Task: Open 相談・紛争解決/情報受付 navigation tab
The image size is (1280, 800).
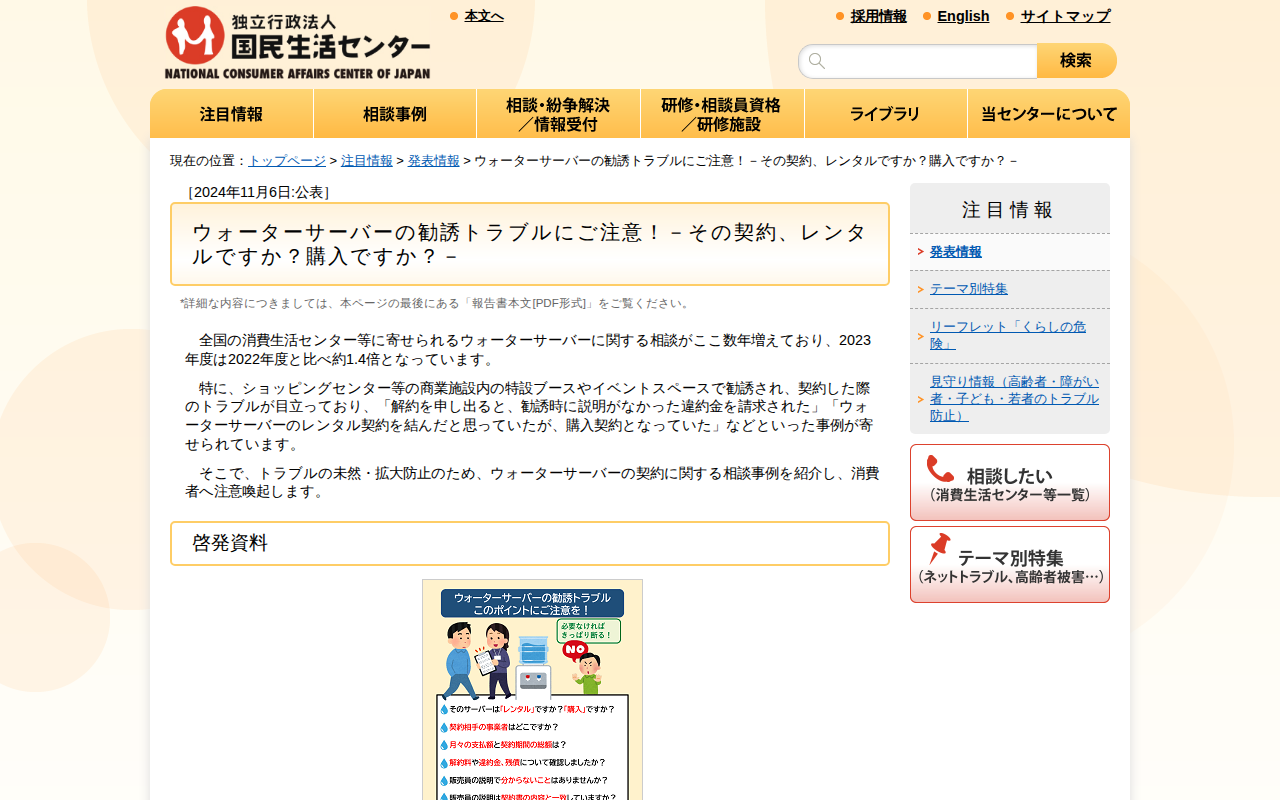Action: (558, 114)
